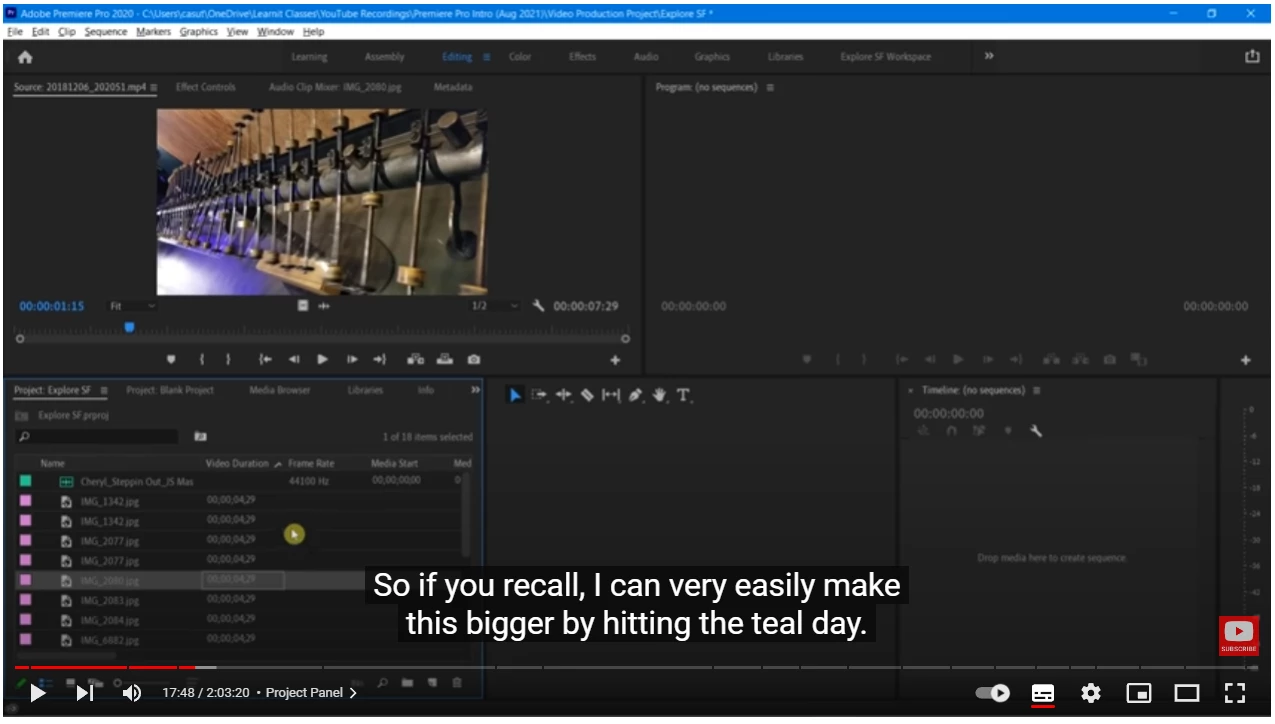The image size is (1275, 724).
Task: Select the Ripple Edit tool
Action: pyautogui.click(x=564, y=395)
